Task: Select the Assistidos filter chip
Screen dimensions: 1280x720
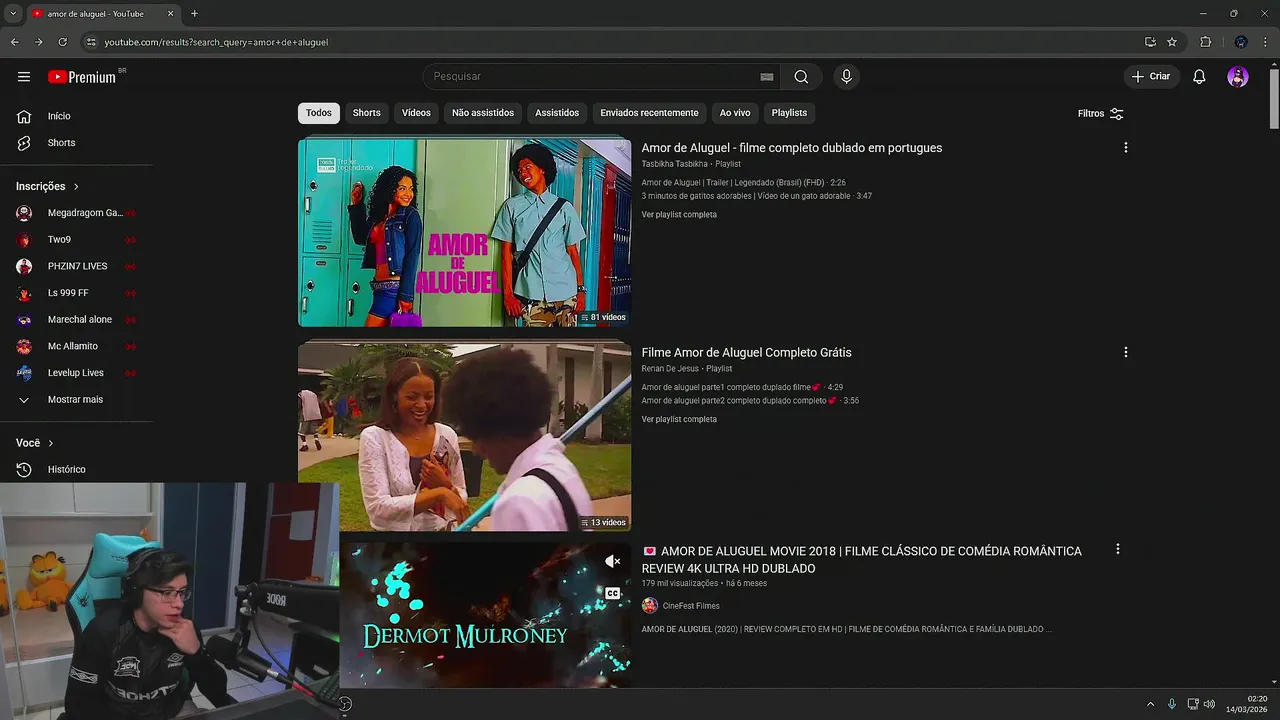Action: tap(557, 113)
